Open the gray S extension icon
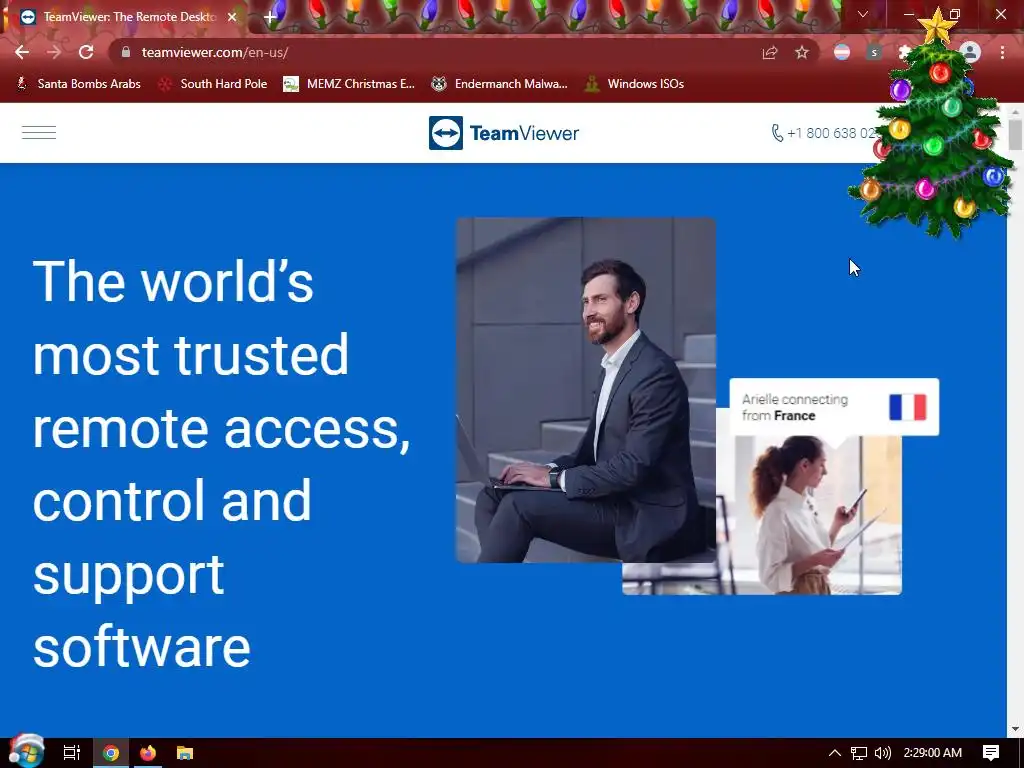This screenshot has width=1024, height=768. 874,52
